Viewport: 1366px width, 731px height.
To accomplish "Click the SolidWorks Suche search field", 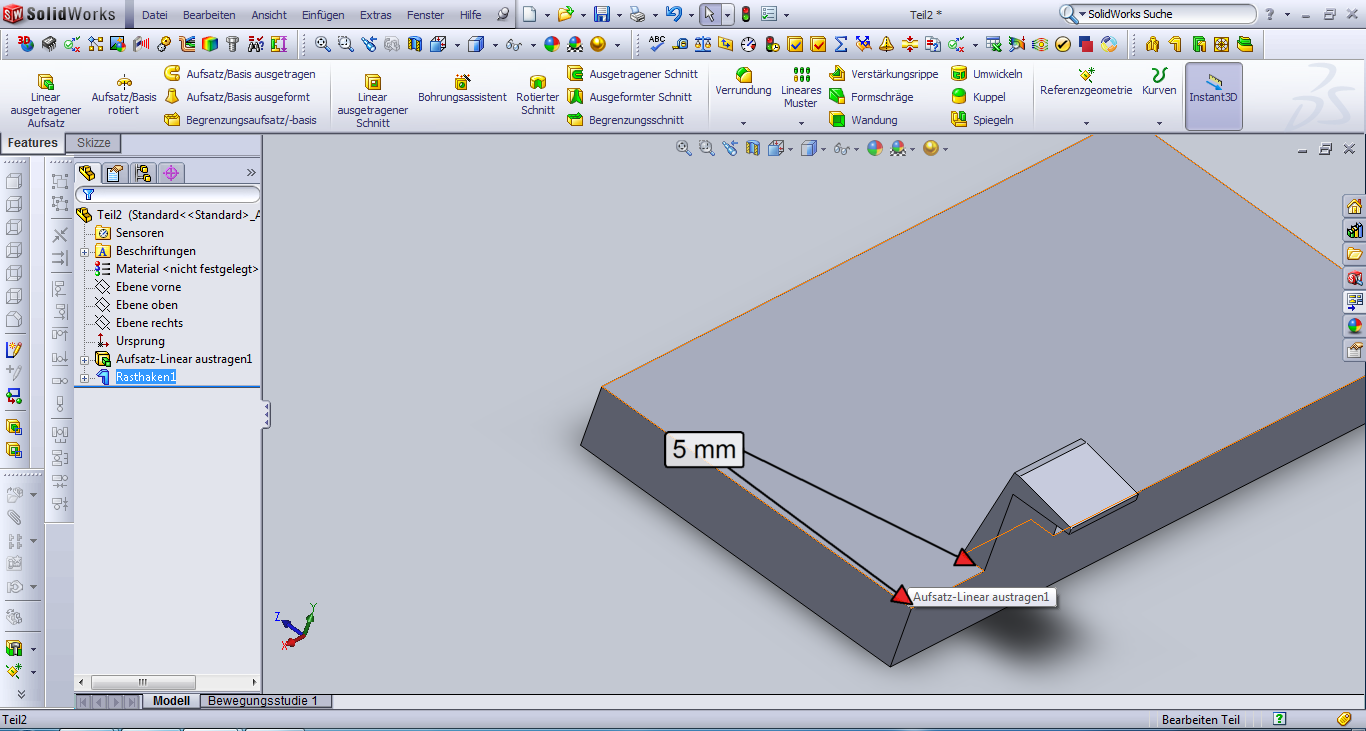I will (1165, 14).
